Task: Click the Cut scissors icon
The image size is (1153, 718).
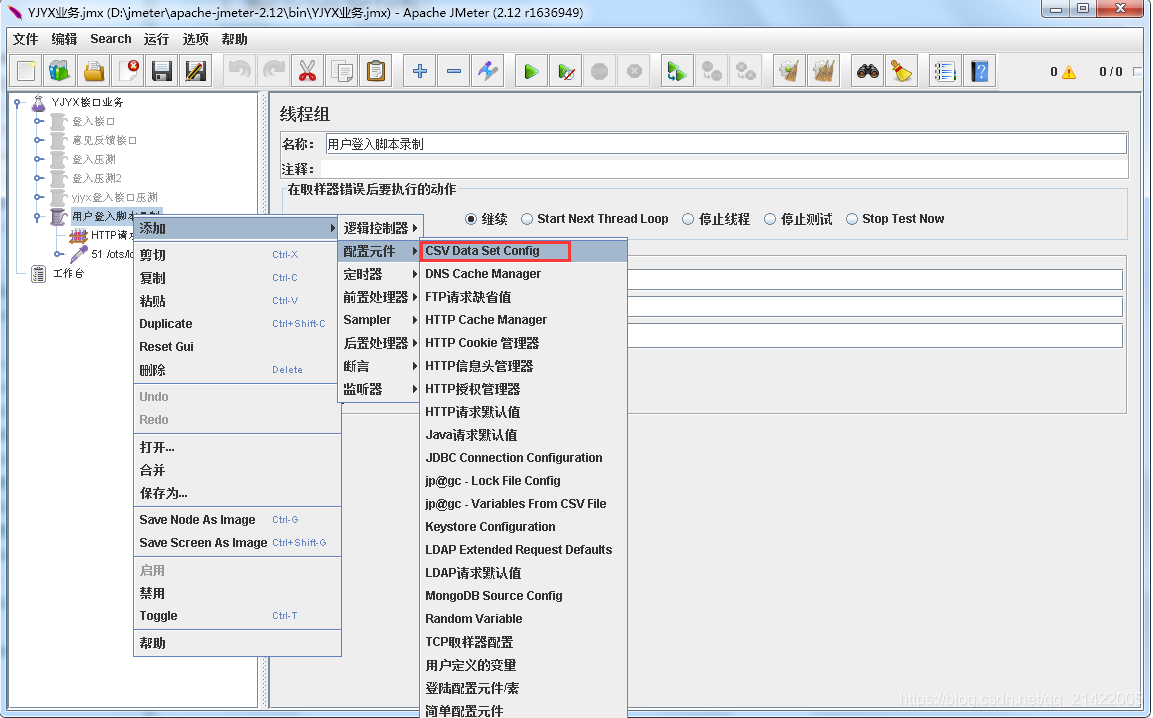Action: (307, 71)
